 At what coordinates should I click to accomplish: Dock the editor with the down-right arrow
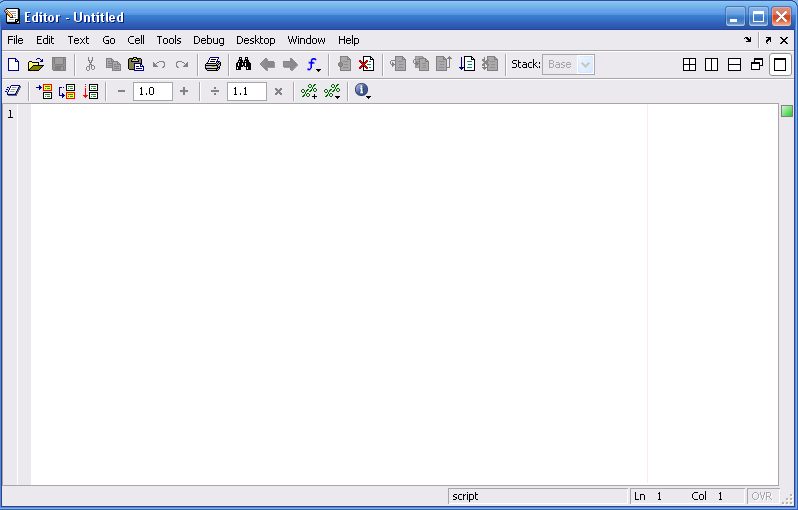(747, 40)
